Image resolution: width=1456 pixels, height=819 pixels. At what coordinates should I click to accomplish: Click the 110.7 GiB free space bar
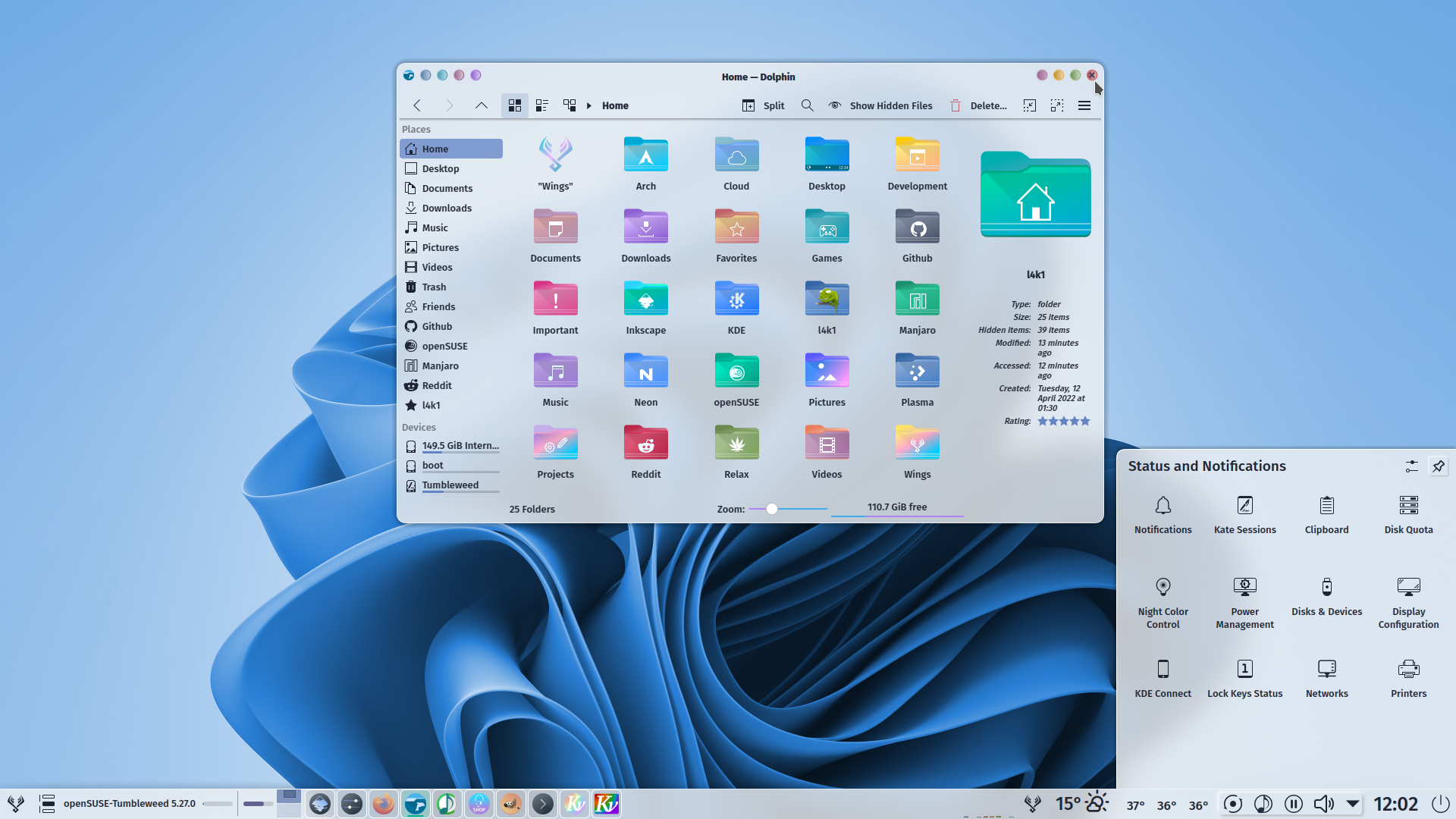897,509
